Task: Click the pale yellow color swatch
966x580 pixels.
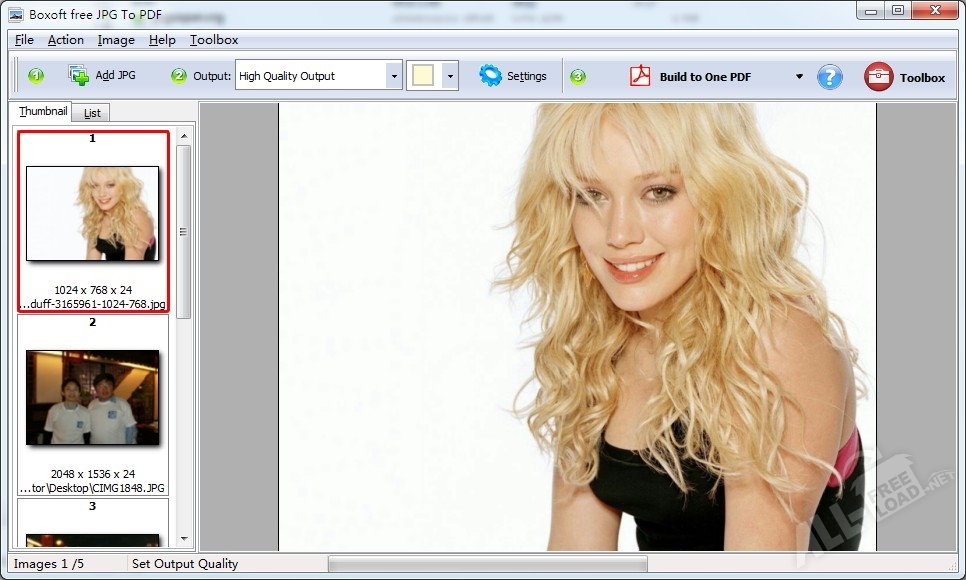Action: 423,76
